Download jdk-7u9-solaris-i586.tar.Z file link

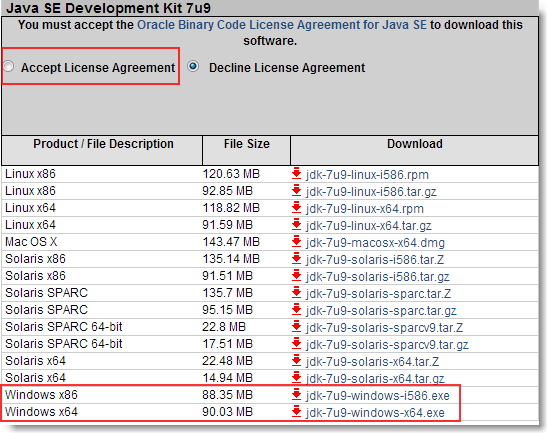click(x=375, y=260)
